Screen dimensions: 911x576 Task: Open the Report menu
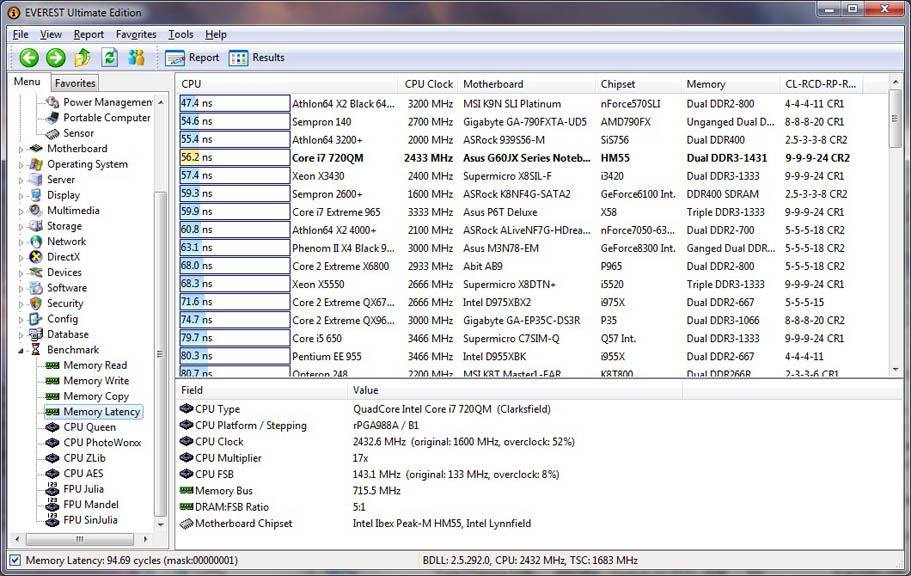[88, 34]
